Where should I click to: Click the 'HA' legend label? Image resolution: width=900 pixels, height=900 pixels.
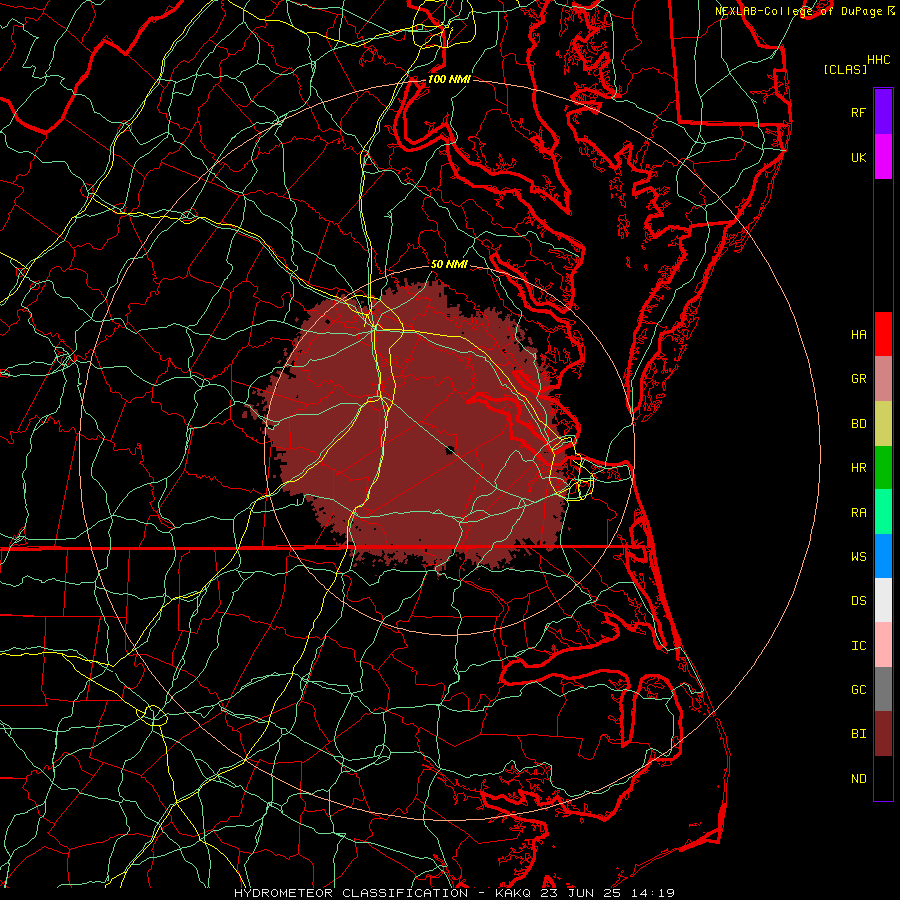pos(858,334)
